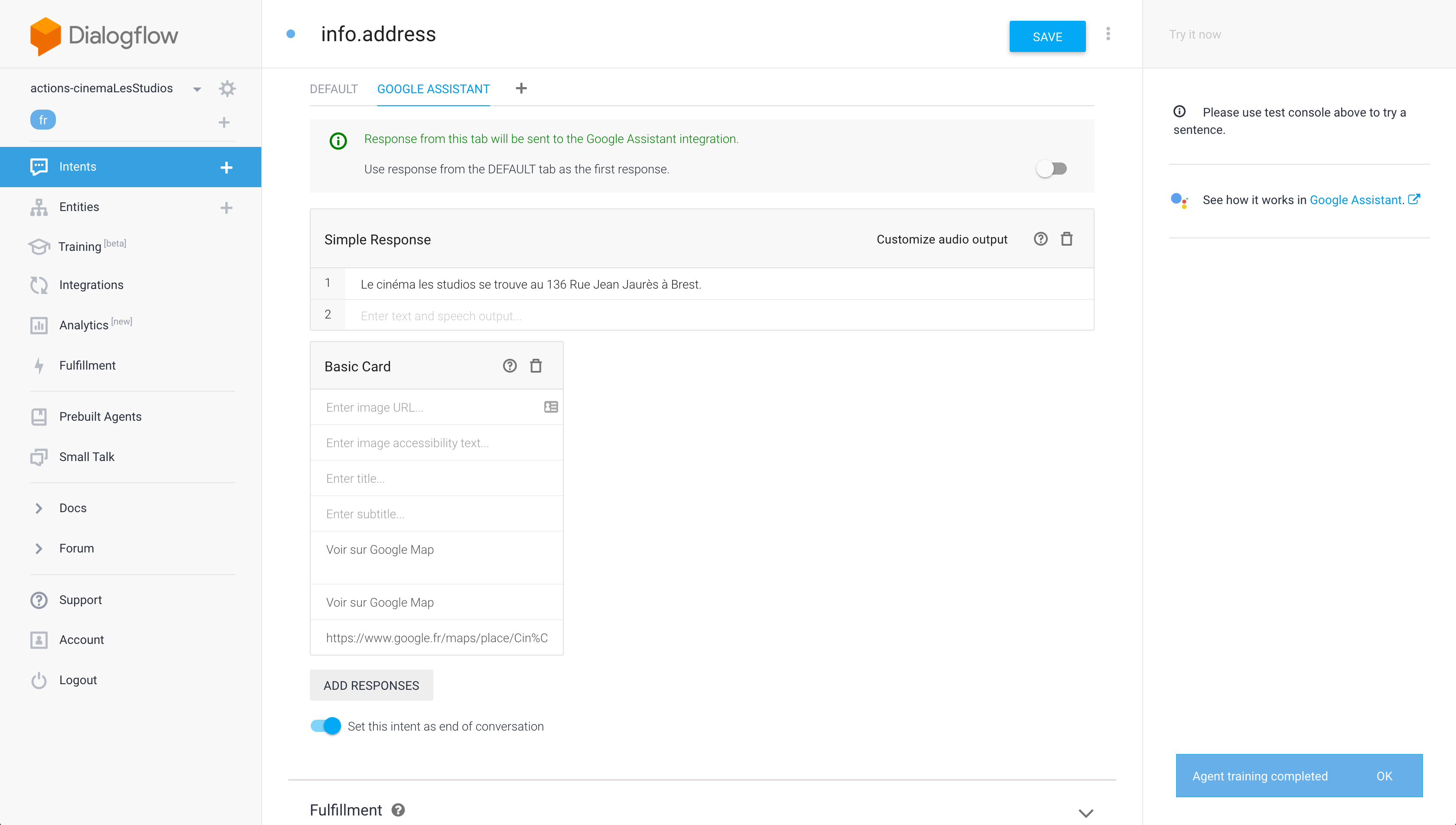Click Customize audio output
1456x825 pixels.
click(x=942, y=239)
